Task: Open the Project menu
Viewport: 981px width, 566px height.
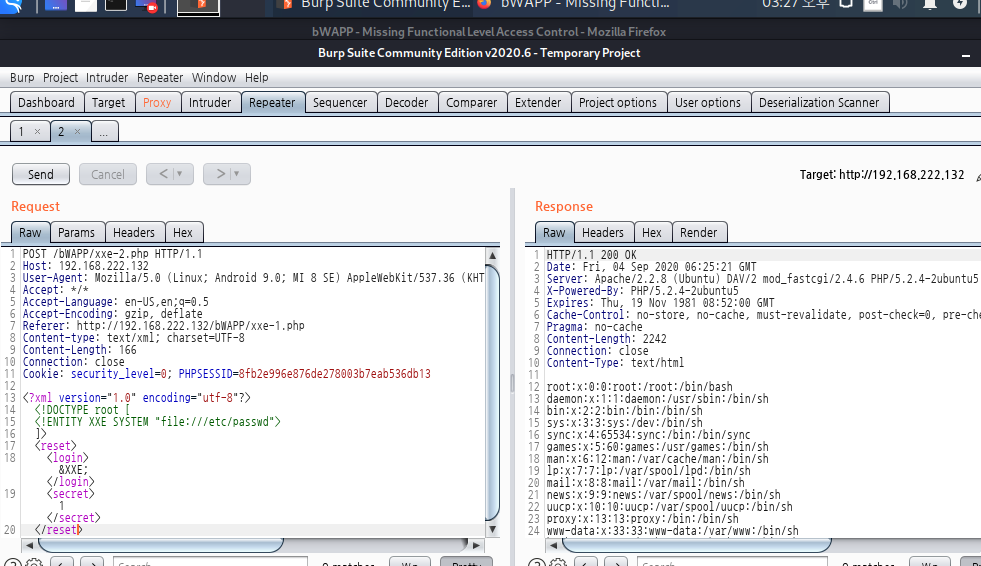Action: [x=60, y=78]
